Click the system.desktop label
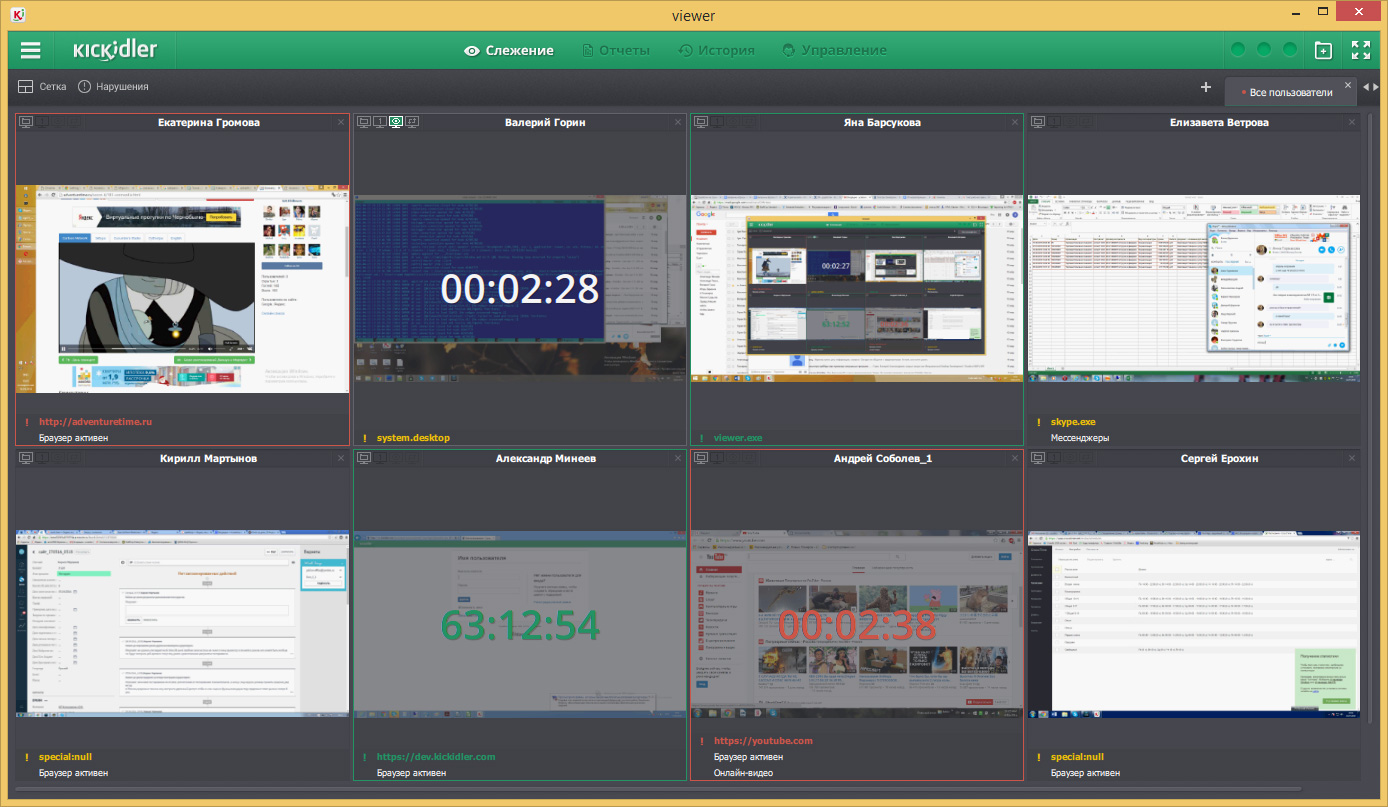This screenshot has width=1388, height=807. tap(413, 438)
